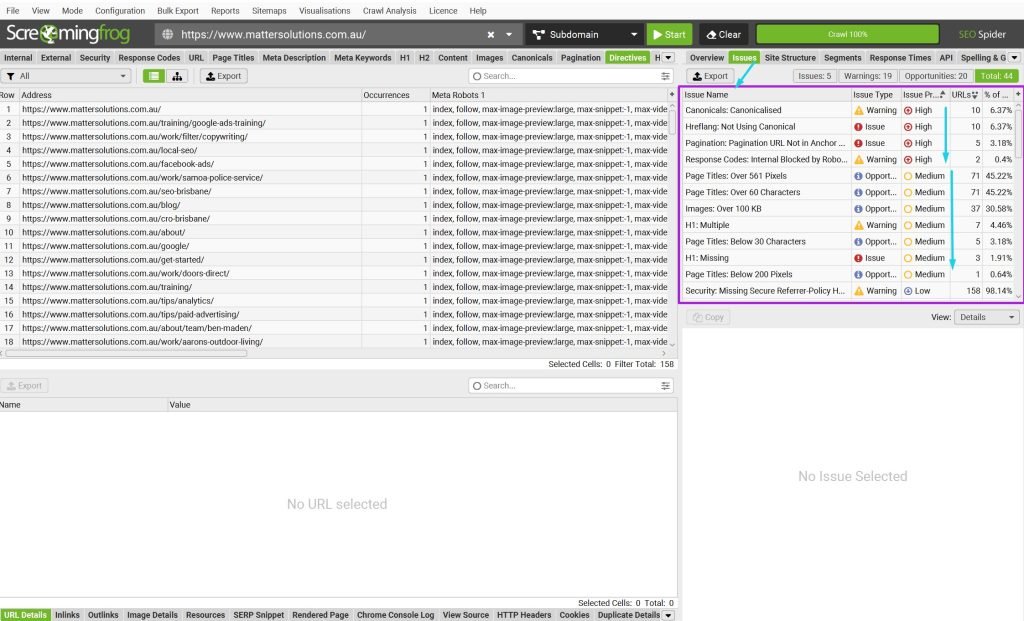
Task: Switch to the Site Structure tab
Action: [x=790, y=58]
